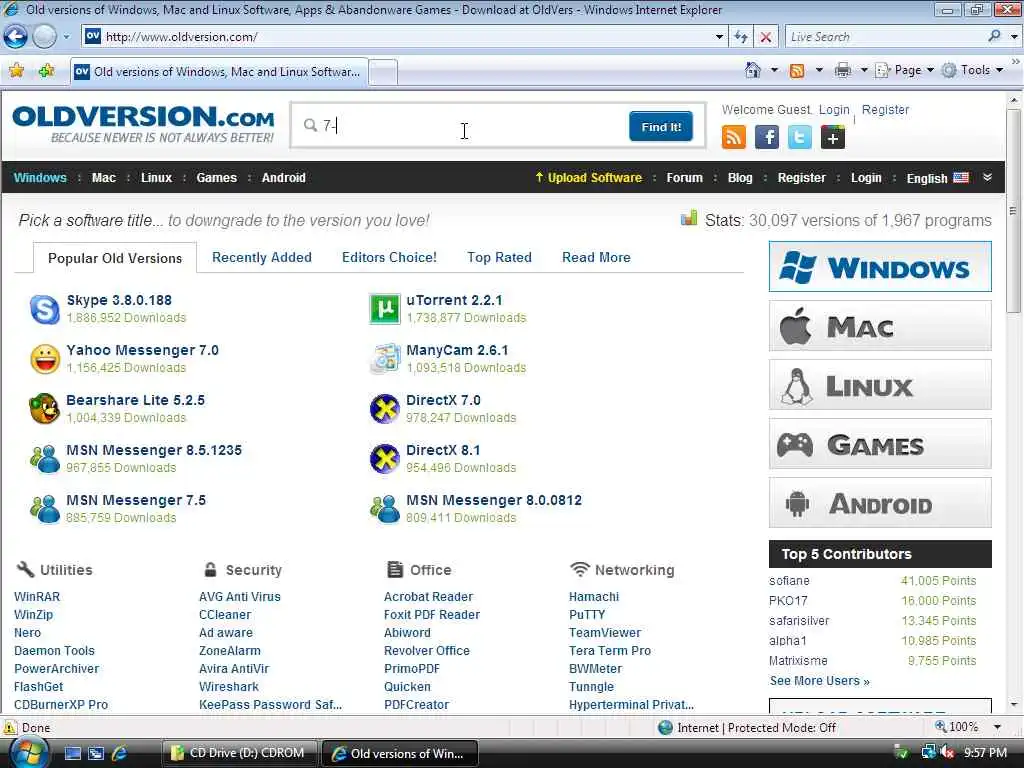Open the zoom level dropdown arrow

point(997,727)
